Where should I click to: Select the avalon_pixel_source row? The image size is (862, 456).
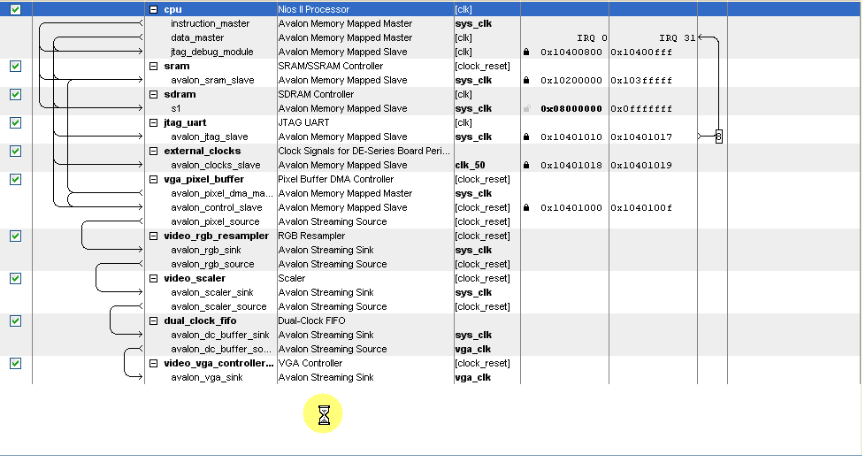tap(215, 222)
